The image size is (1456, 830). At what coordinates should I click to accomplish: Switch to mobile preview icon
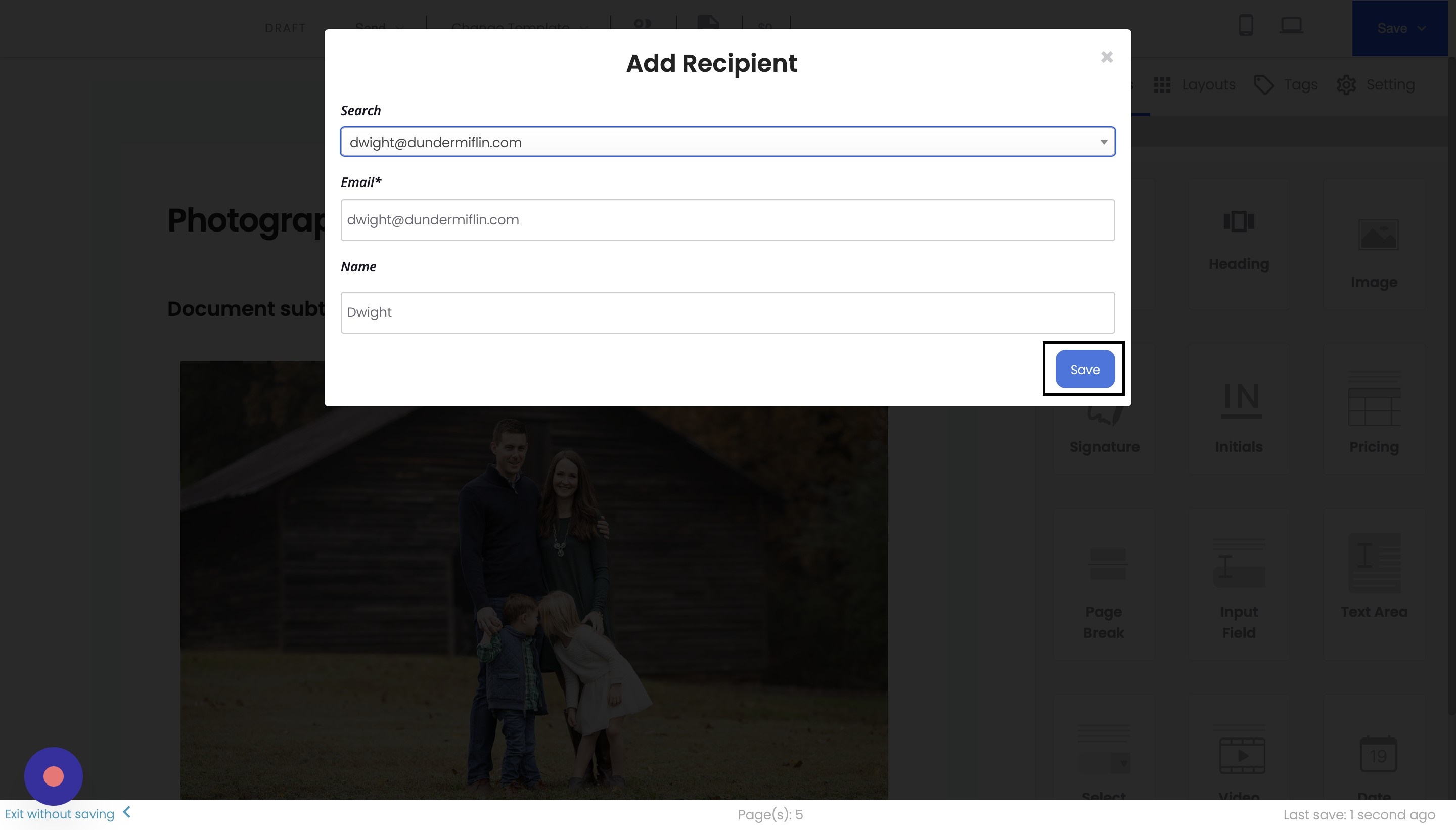coord(1245,26)
